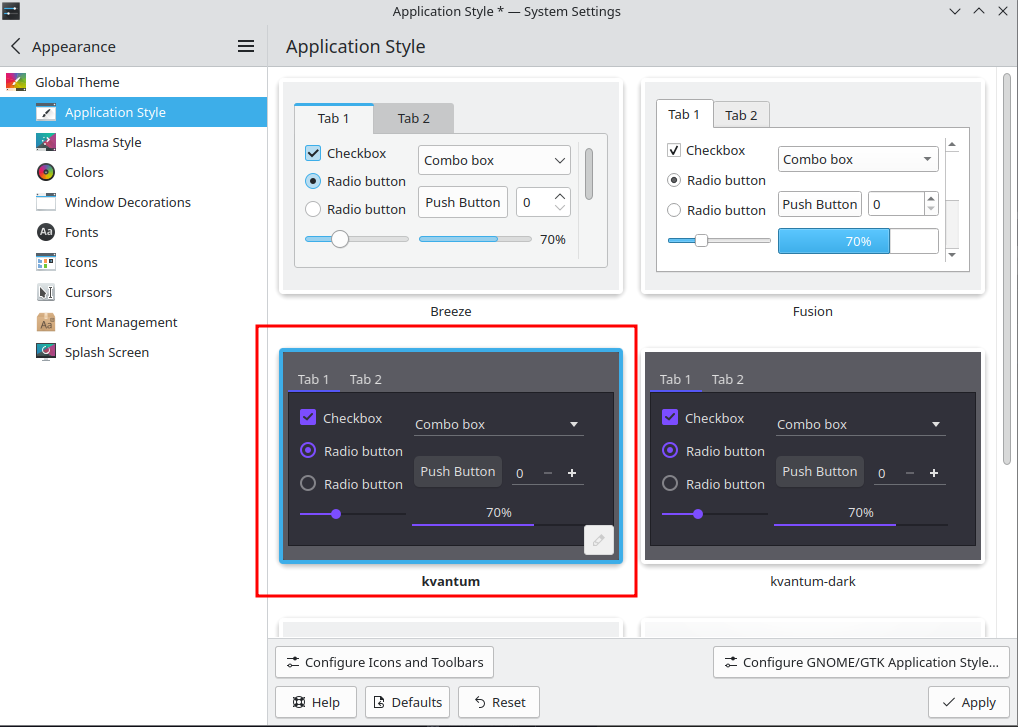Increase the spinbox value in Fusion preview
Viewport: 1018px width, 727px height.
click(931, 199)
